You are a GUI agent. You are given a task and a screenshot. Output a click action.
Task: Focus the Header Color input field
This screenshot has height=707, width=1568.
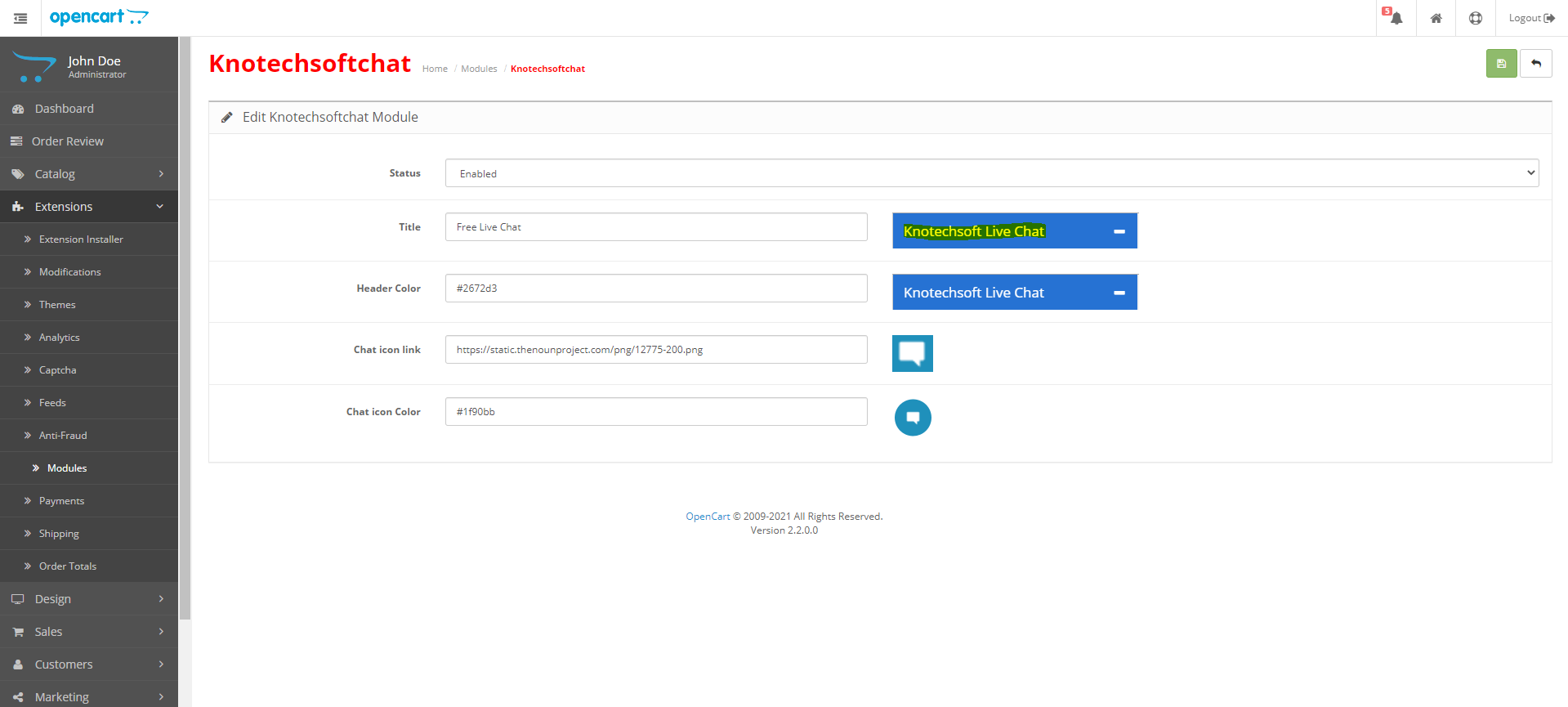click(656, 289)
